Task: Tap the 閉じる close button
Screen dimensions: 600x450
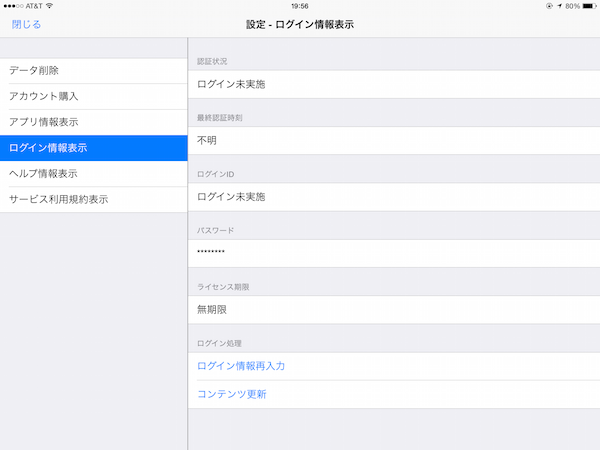Action: (26, 24)
